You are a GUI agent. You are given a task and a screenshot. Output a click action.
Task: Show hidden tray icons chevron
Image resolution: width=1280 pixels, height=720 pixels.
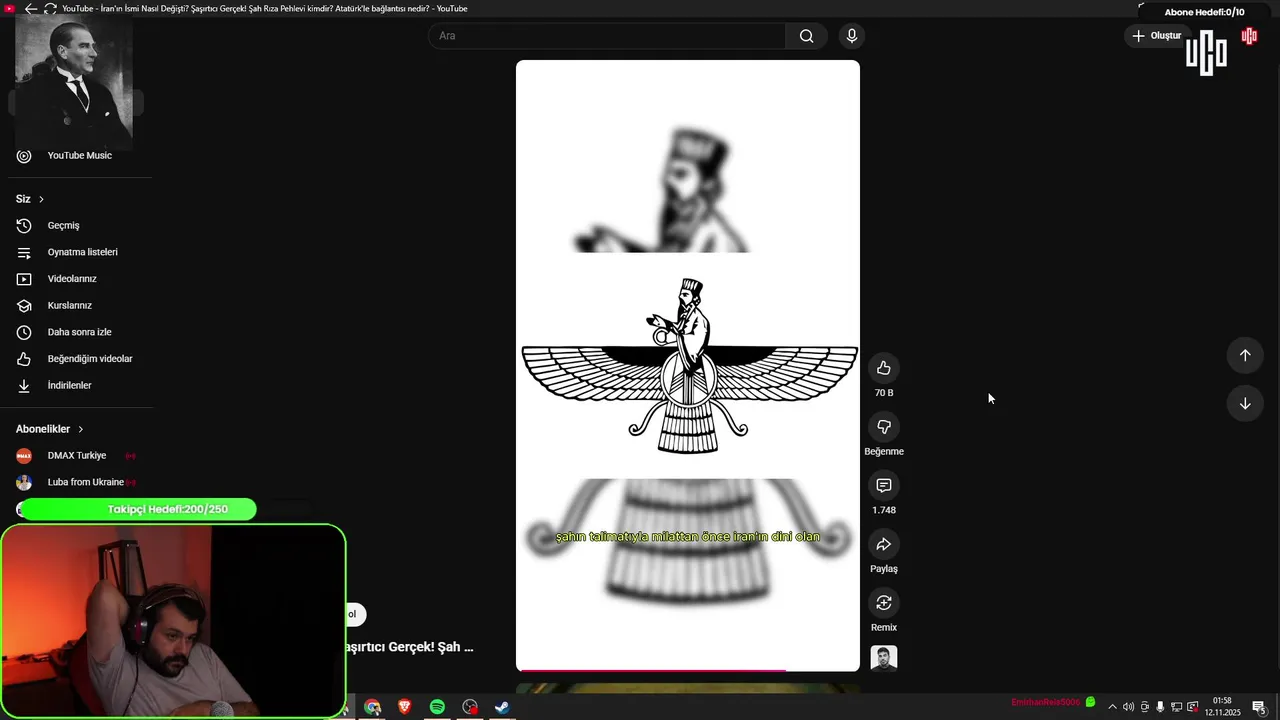pos(1112,707)
